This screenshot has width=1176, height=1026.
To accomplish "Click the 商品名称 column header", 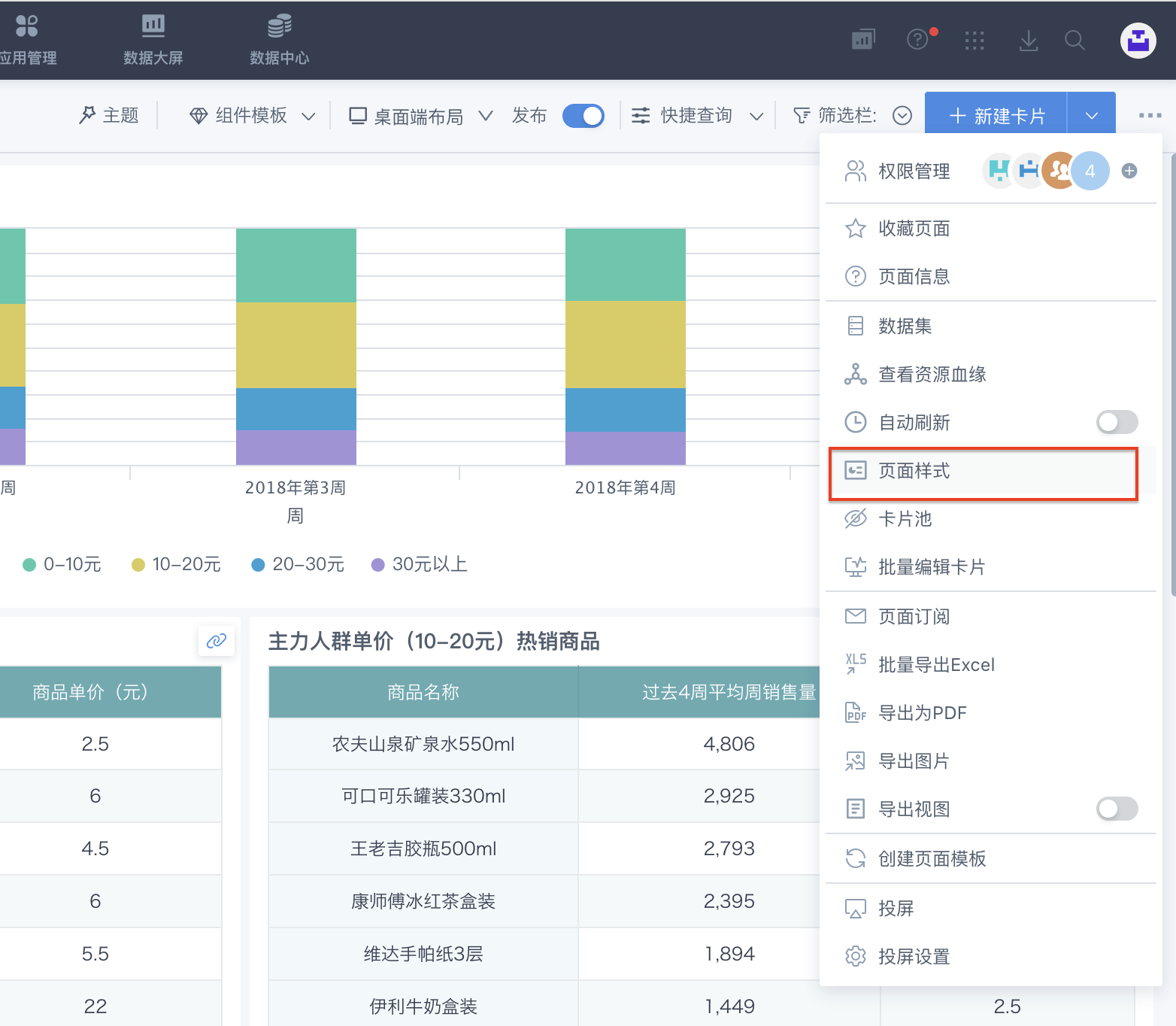I will pos(423,692).
